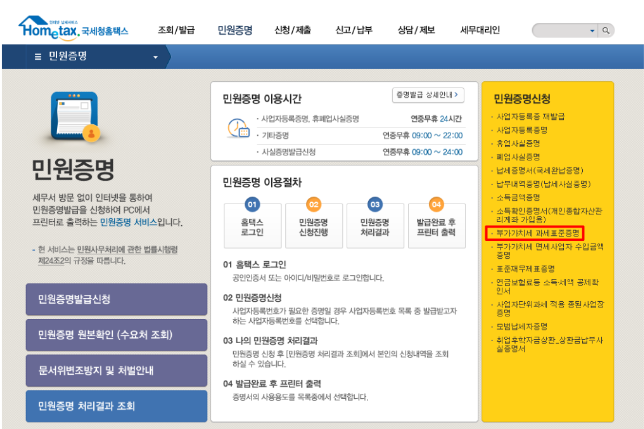Open the 세무대리인 menu
Image resolution: width=644 pixels, height=429 pixels.
[x=480, y=30]
